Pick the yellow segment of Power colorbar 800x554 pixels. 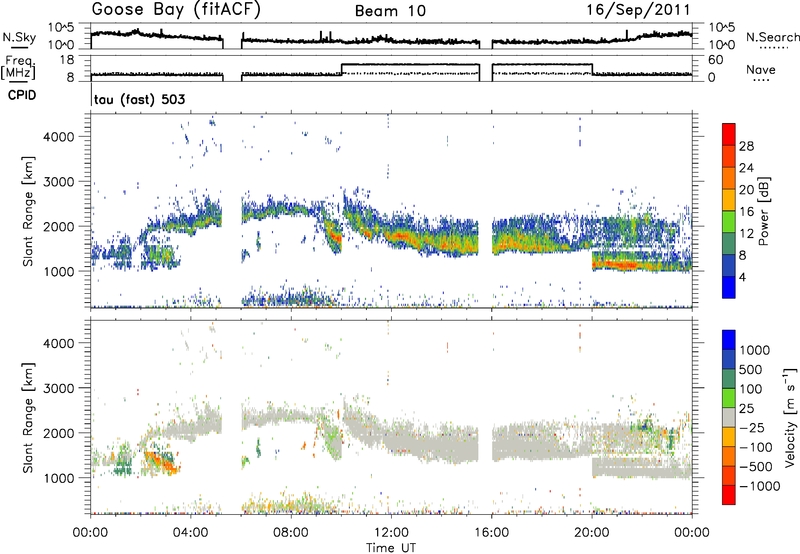729,199
